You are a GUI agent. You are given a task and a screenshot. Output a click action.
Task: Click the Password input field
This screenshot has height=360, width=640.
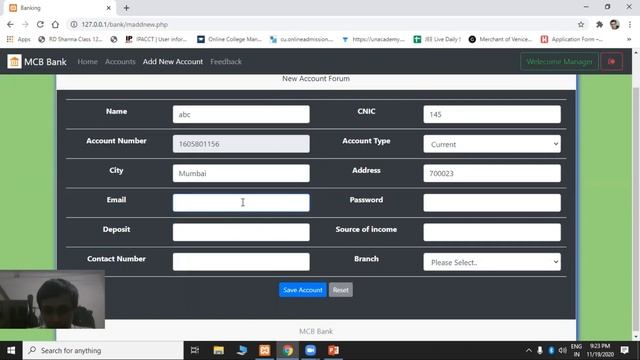point(492,203)
